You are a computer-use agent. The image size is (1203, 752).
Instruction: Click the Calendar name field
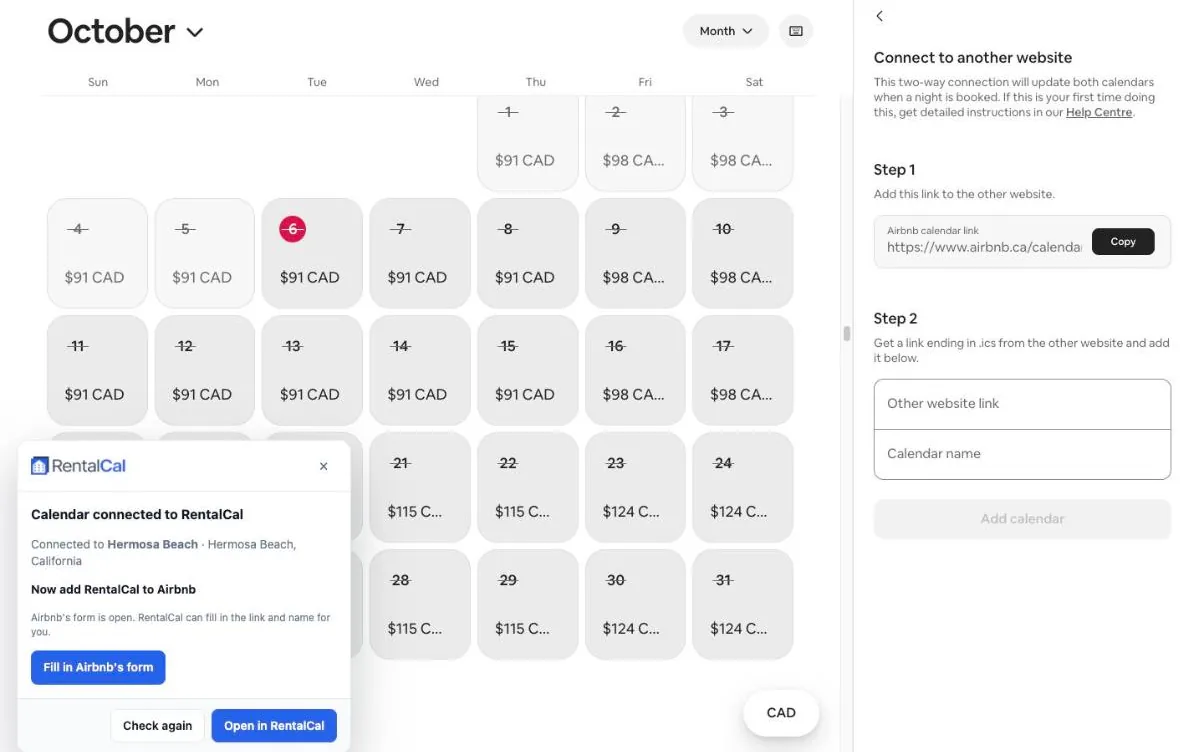point(1022,454)
